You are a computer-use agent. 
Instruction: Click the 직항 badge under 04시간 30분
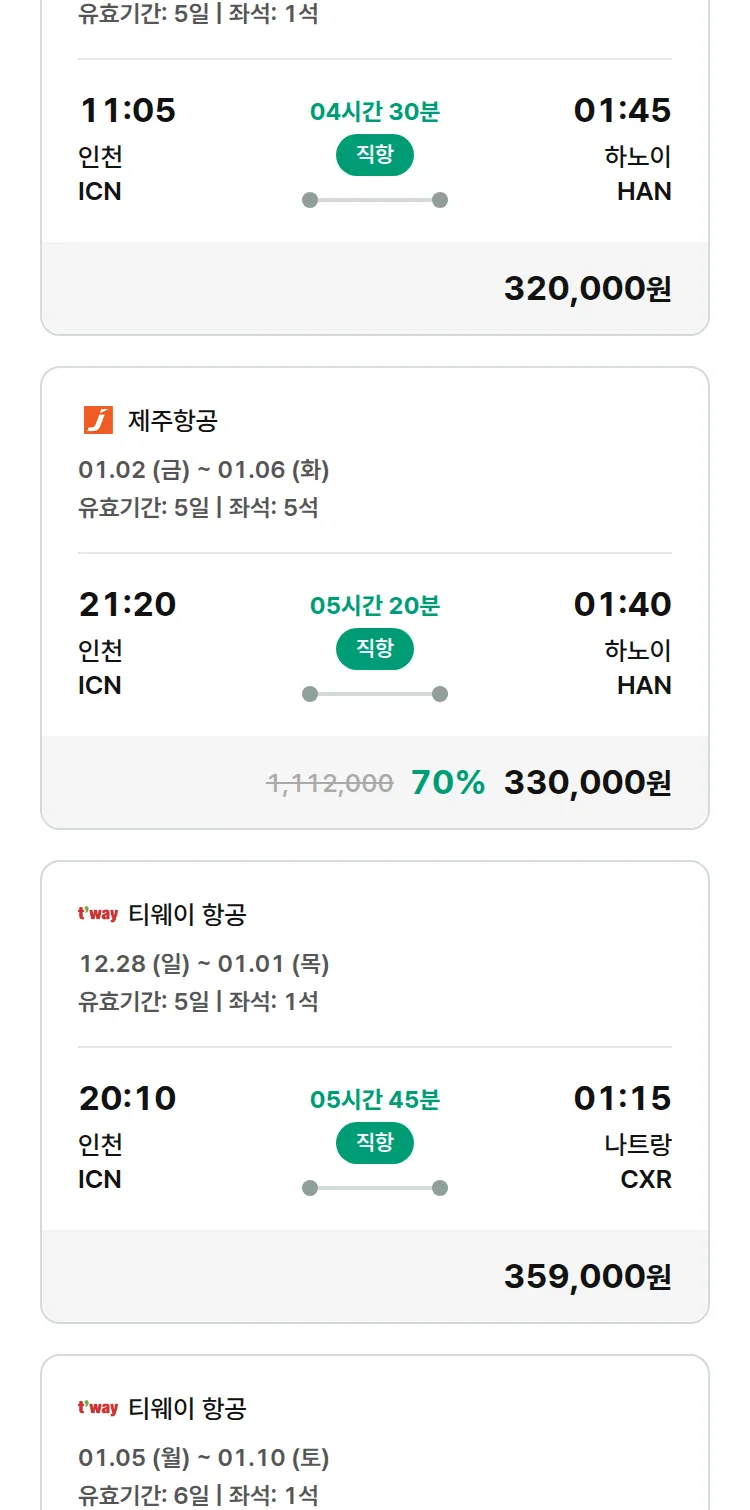374,155
